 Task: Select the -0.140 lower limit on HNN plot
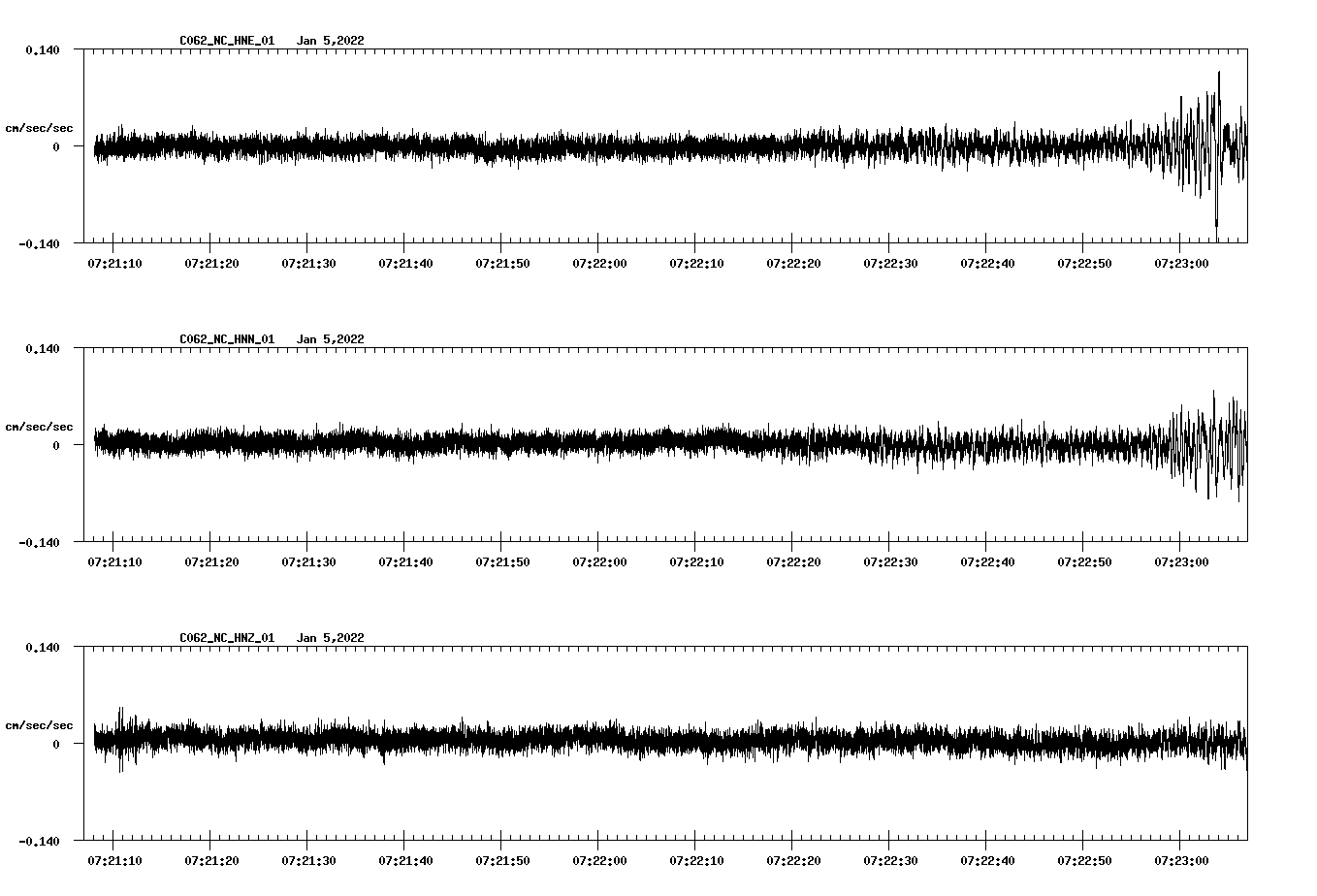pos(39,542)
